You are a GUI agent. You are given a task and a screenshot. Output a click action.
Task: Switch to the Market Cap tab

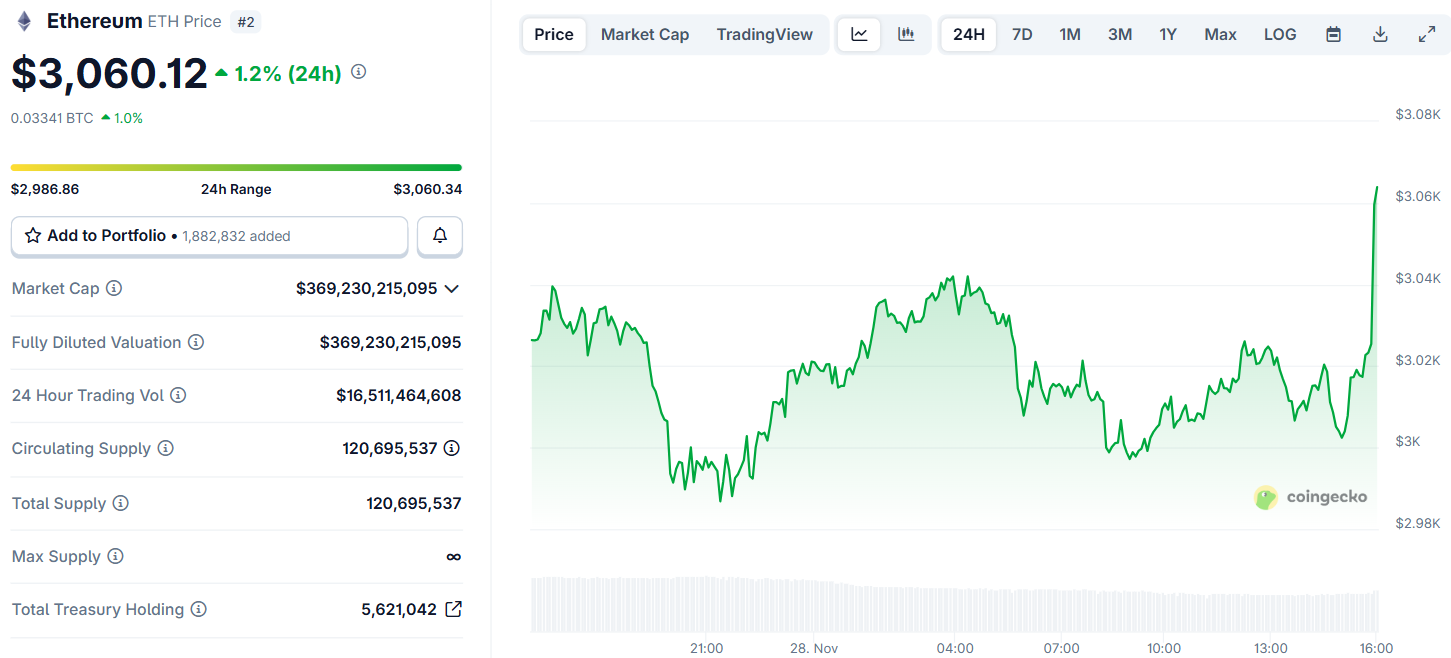[x=645, y=33]
